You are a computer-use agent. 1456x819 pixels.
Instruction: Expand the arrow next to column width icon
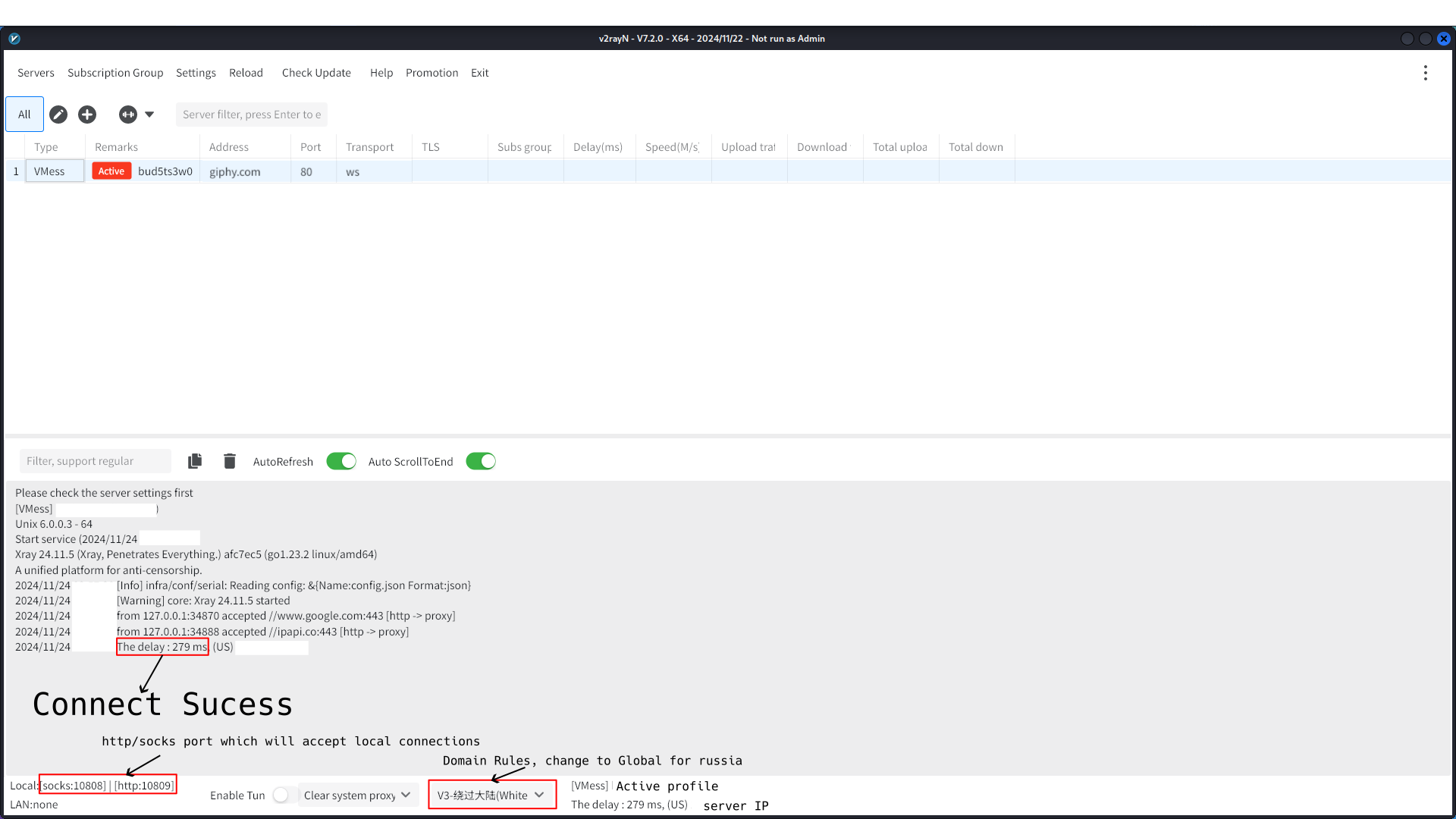pyautogui.click(x=149, y=115)
